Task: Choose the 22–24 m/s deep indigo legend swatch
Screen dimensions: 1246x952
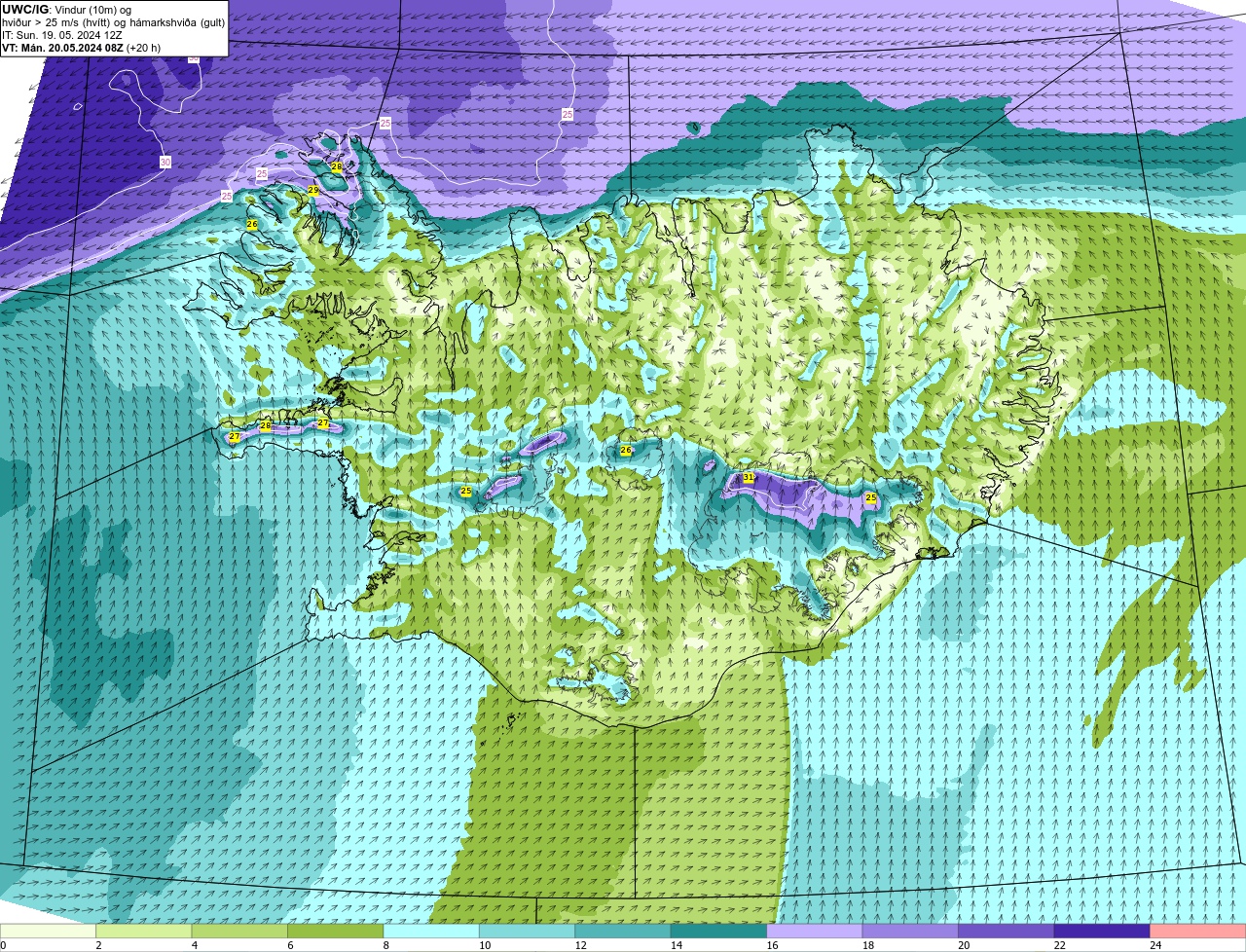Action: 1102,931
